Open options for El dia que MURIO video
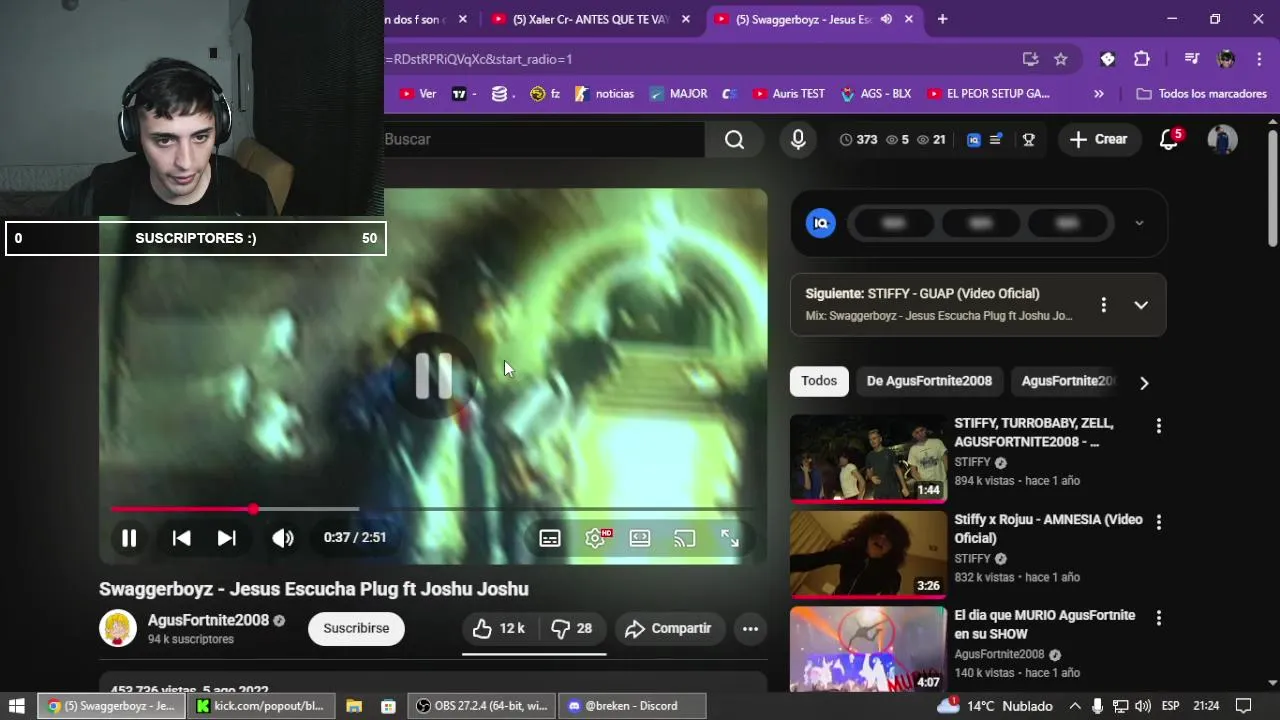1280x720 pixels. 1159,618
